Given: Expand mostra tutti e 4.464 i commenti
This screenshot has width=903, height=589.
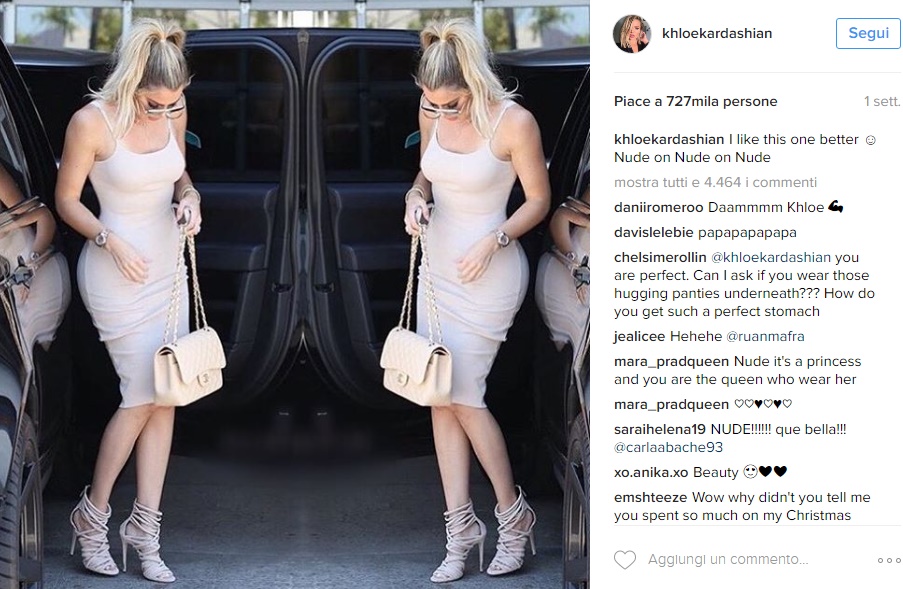Looking at the screenshot, I should click(715, 183).
